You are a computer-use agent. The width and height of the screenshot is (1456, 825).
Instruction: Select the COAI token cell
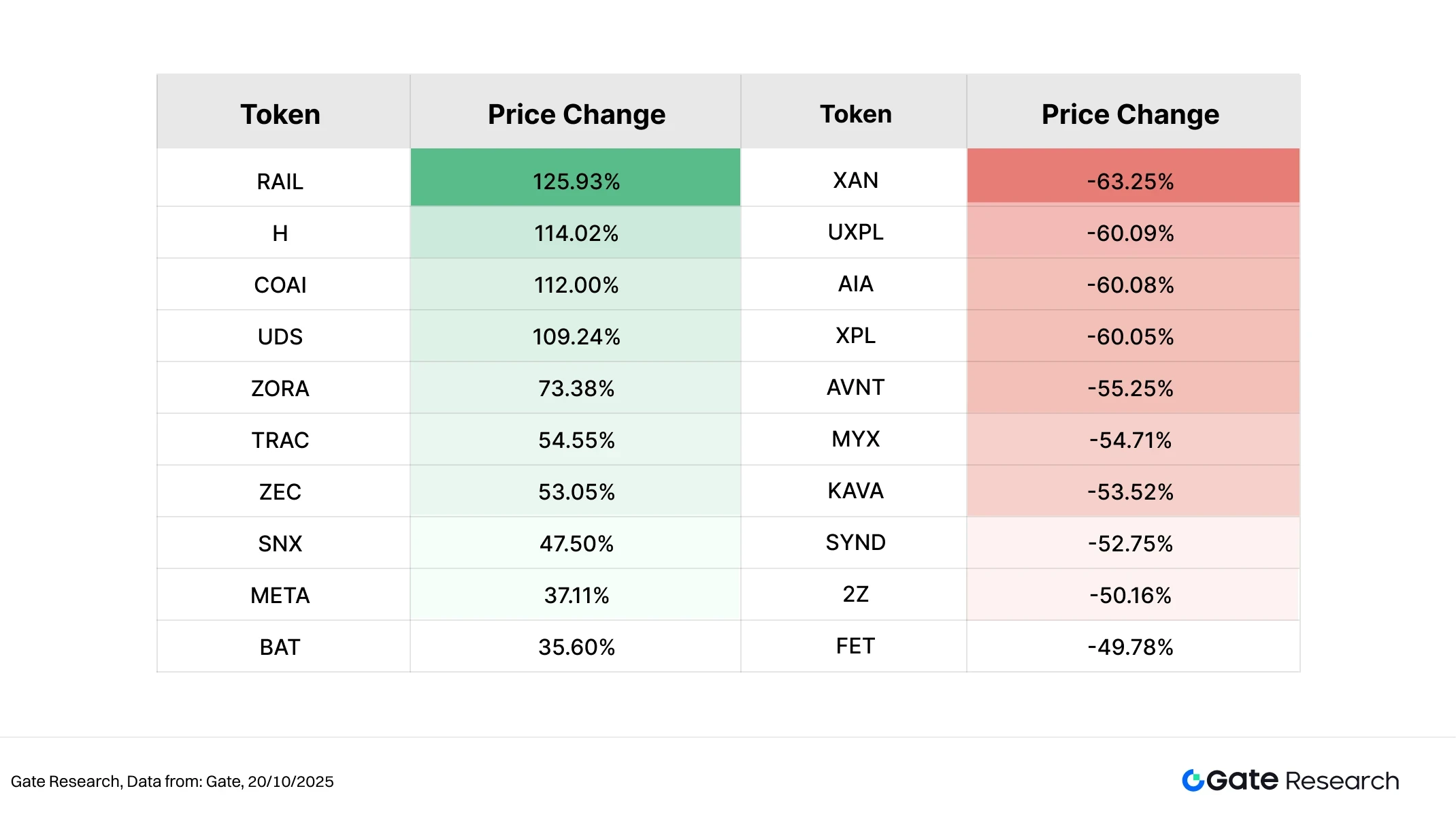click(x=280, y=285)
